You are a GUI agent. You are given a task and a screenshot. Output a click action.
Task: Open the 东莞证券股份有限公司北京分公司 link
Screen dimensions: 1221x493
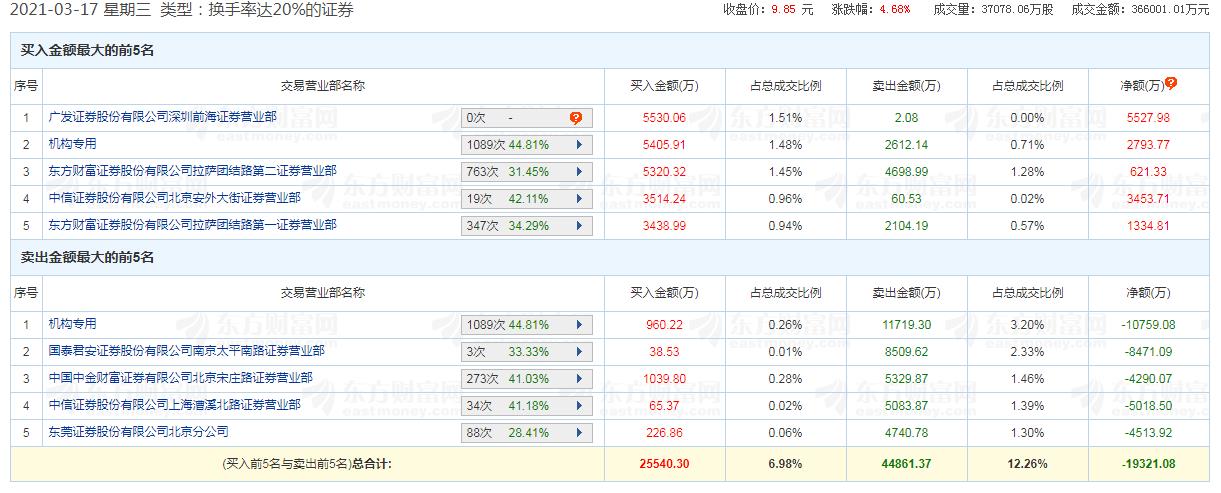pyautogui.click(x=138, y=432)
